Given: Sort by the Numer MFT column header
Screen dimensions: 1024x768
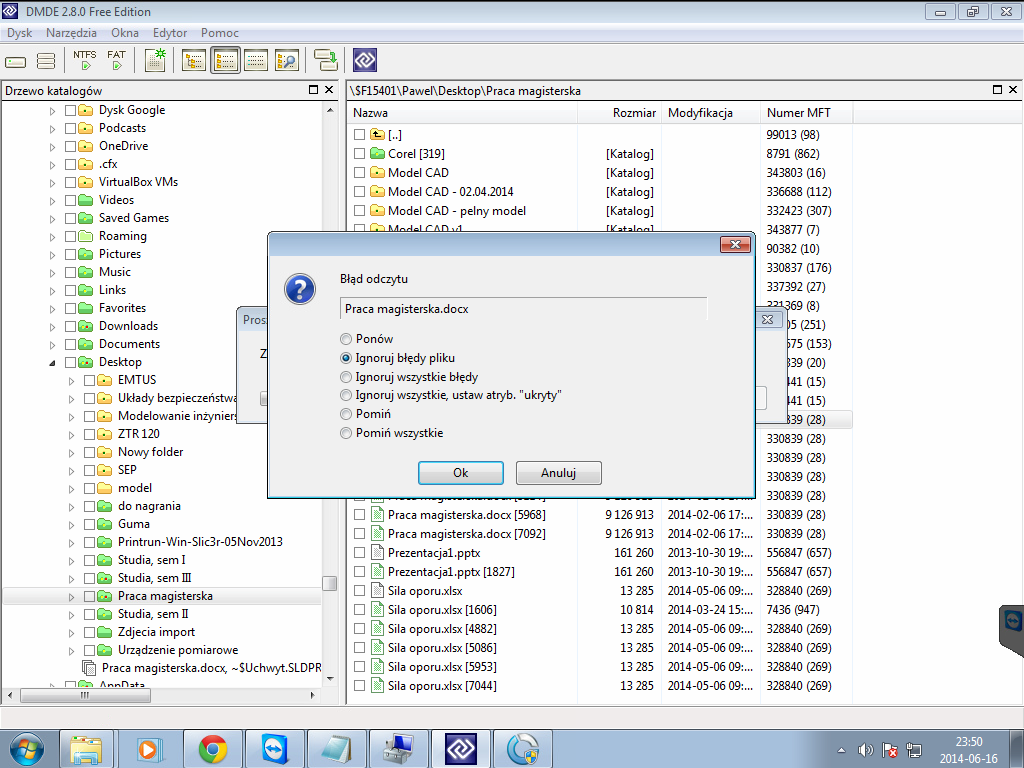Looking at the screenshot, I should click(x=807, y=113).
